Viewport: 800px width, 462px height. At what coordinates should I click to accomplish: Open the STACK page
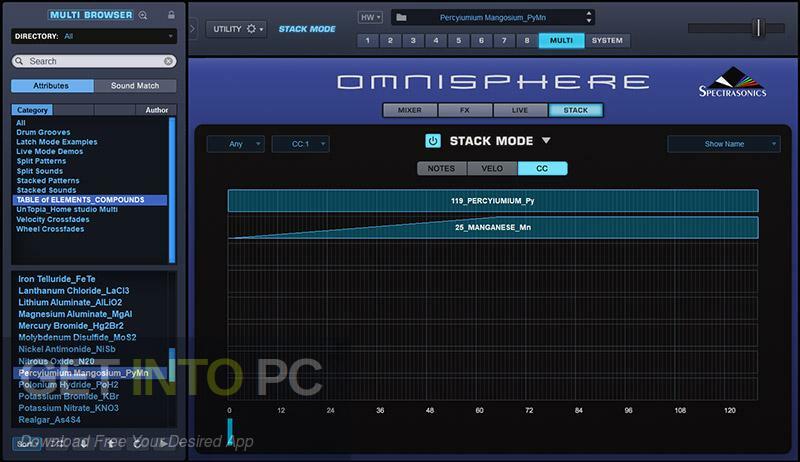click(576, 110)
